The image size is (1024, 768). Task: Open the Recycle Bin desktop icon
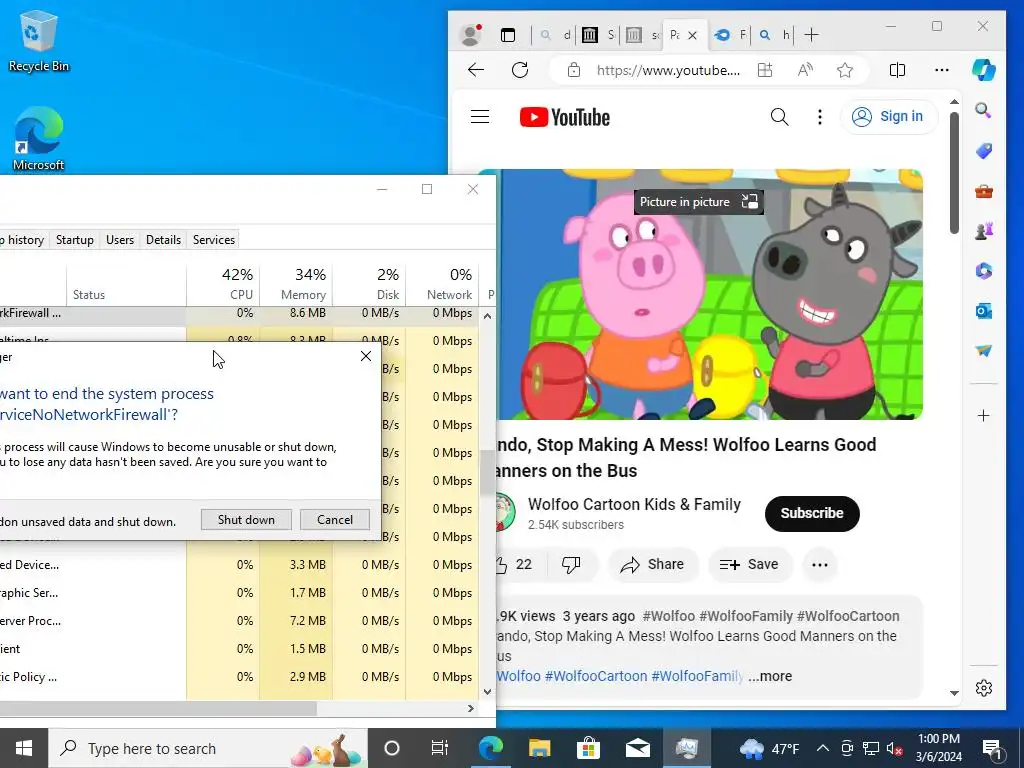point(39,40)
